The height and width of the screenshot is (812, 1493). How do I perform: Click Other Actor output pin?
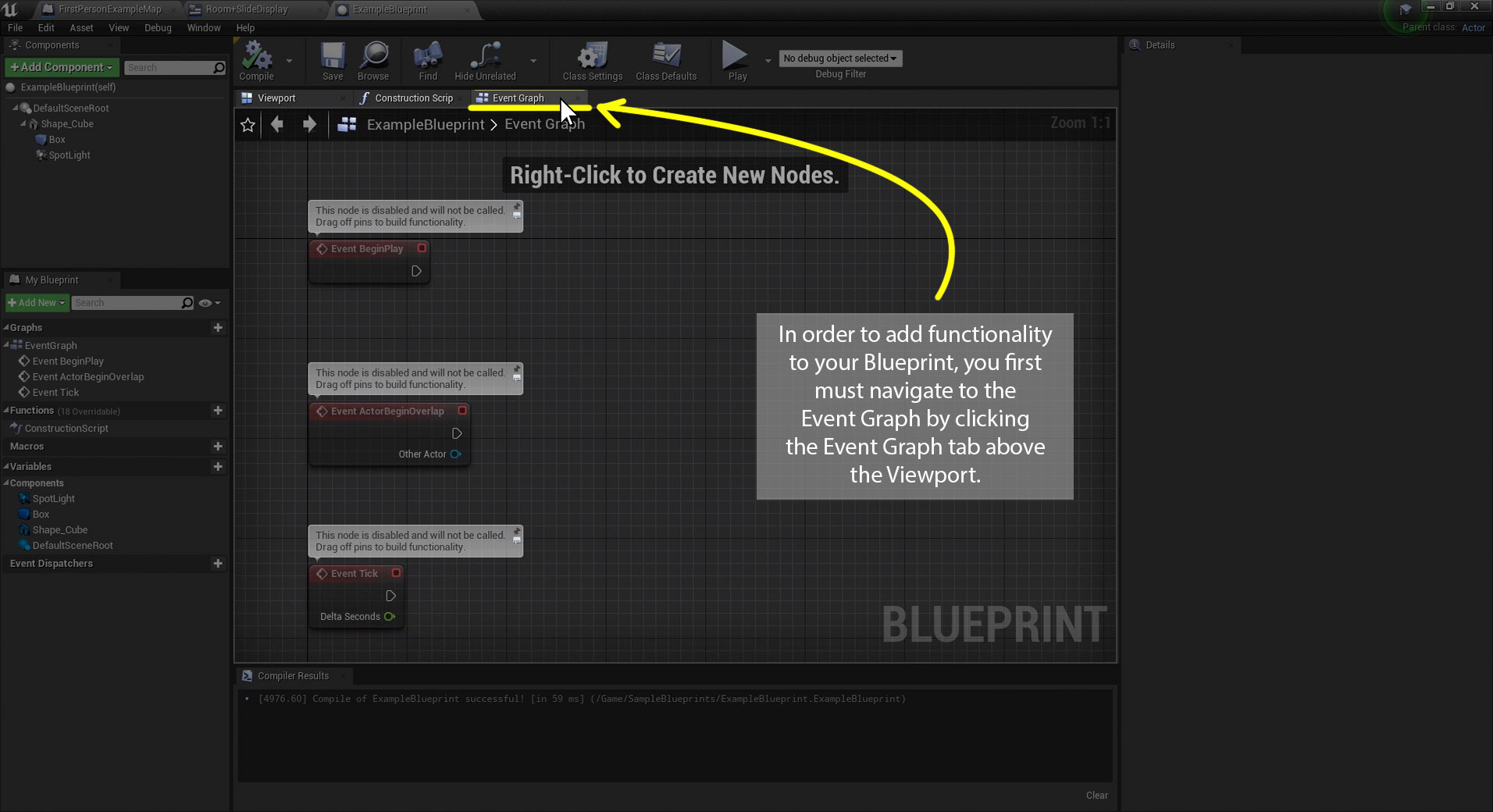pos(456,454)
